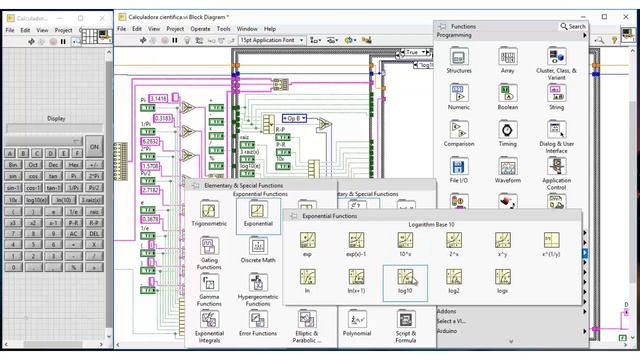Click the calculator log10(e) button

coord(37,200)
